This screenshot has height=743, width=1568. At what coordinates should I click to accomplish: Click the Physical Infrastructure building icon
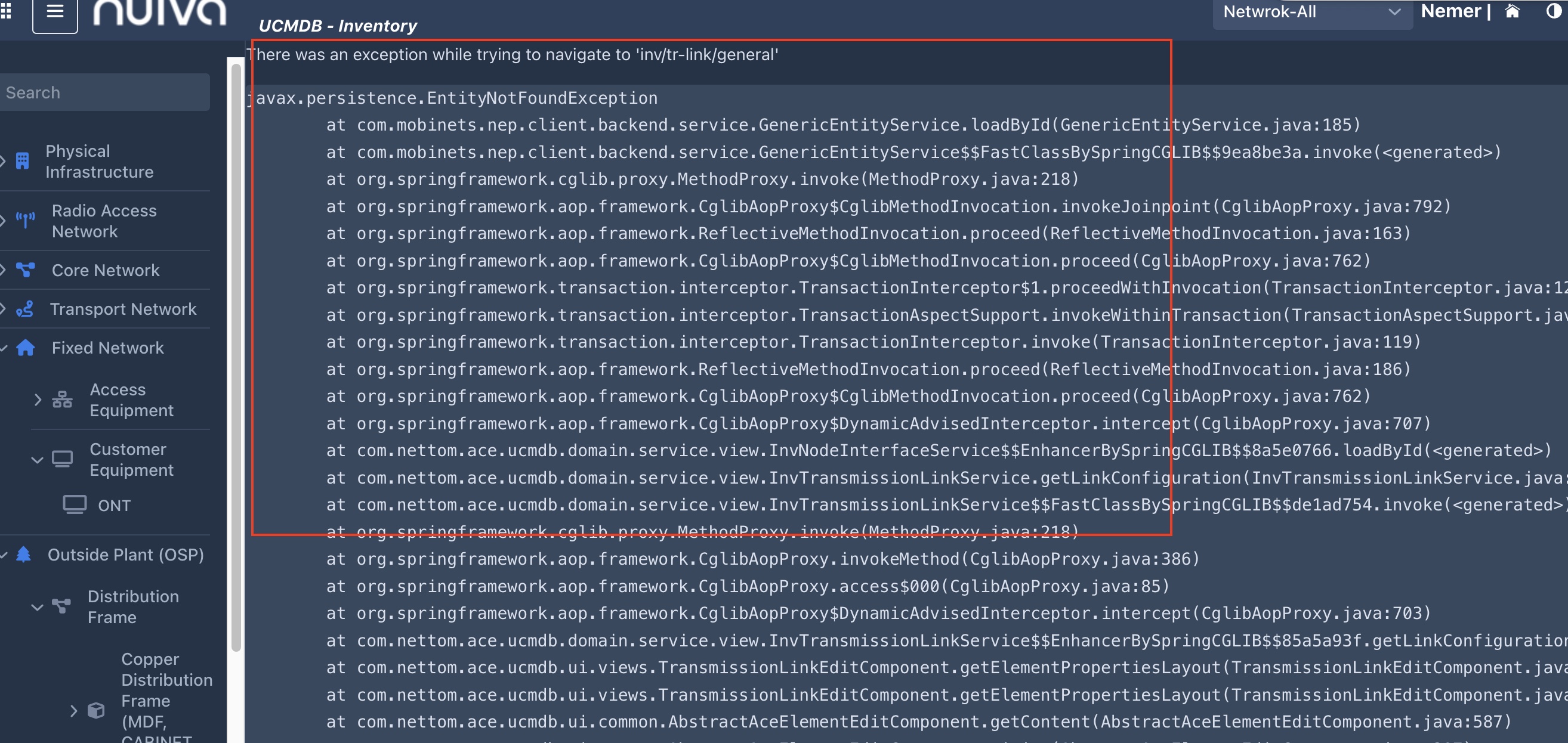[23, 160]
